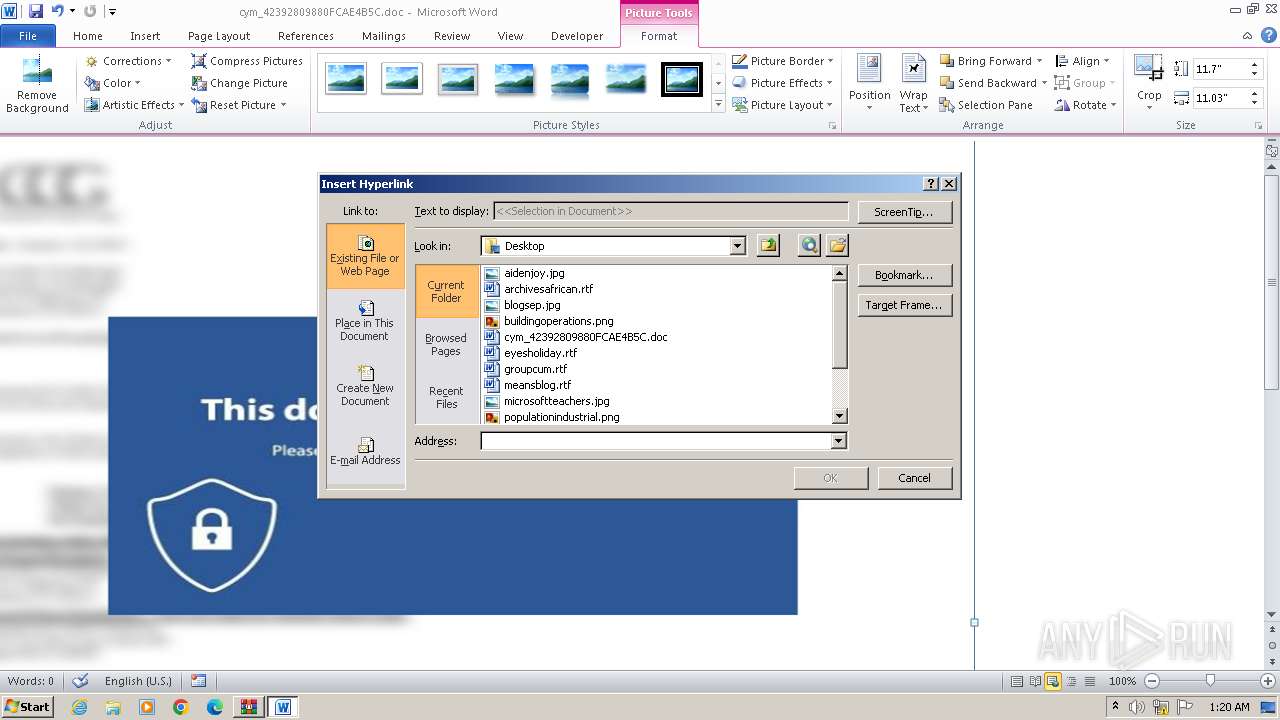The height and width of the screenshot is (720, 1280).
Task: Select Place in This Document
Action: click(x=365, y=321)
